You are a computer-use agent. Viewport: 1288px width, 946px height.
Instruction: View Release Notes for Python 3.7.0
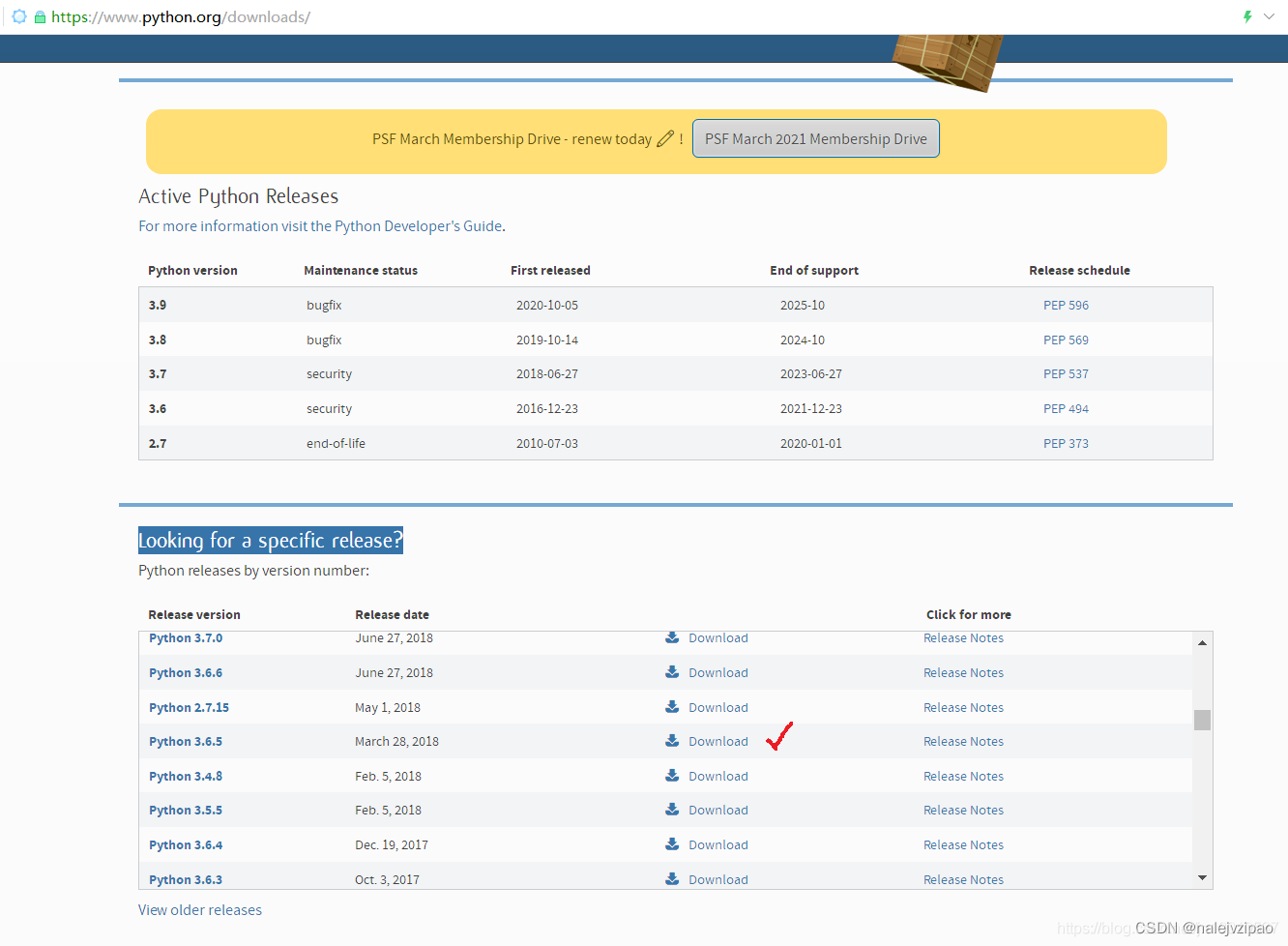[963, 637]
